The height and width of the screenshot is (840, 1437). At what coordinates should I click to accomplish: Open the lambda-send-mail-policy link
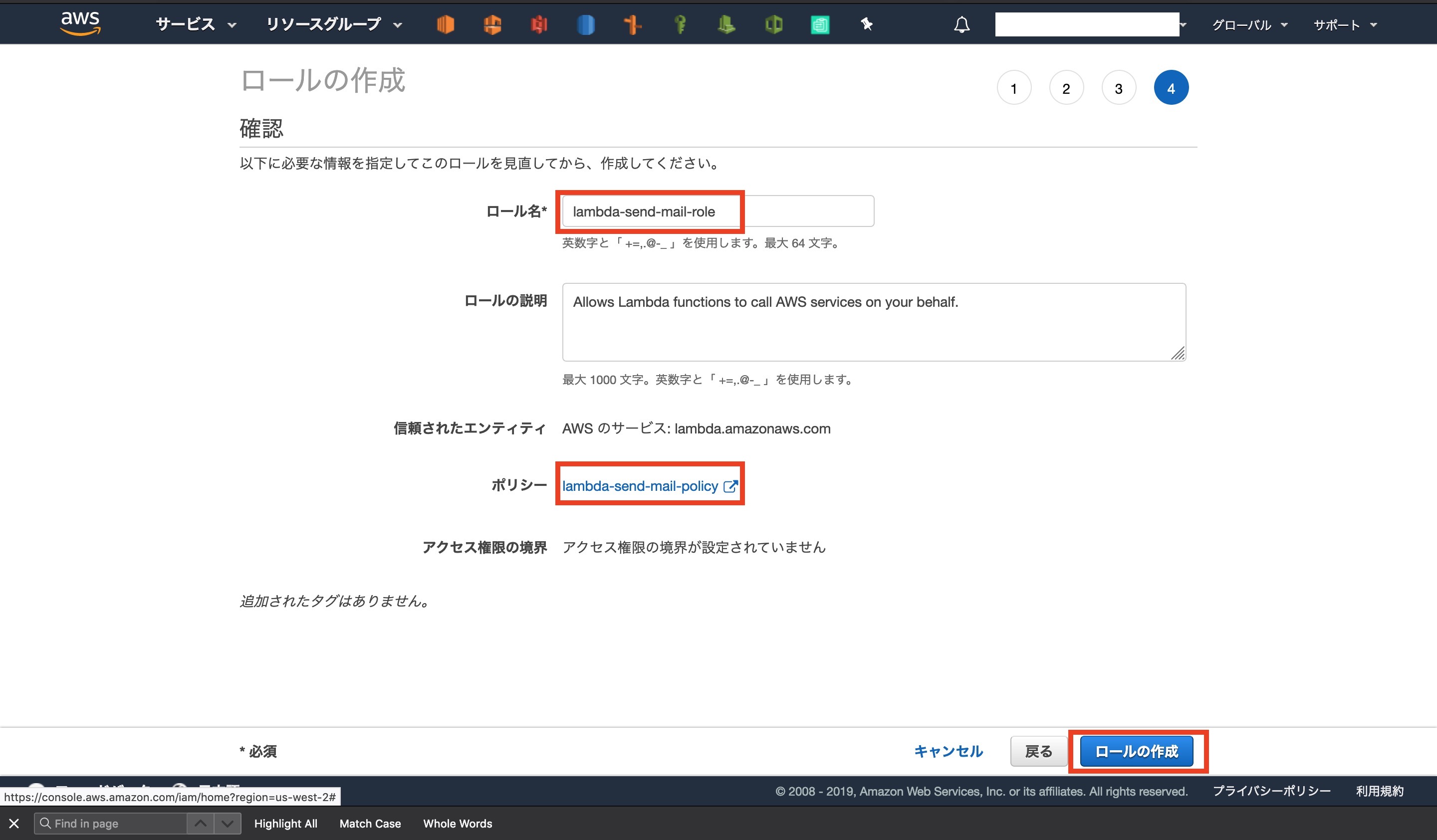640,486
